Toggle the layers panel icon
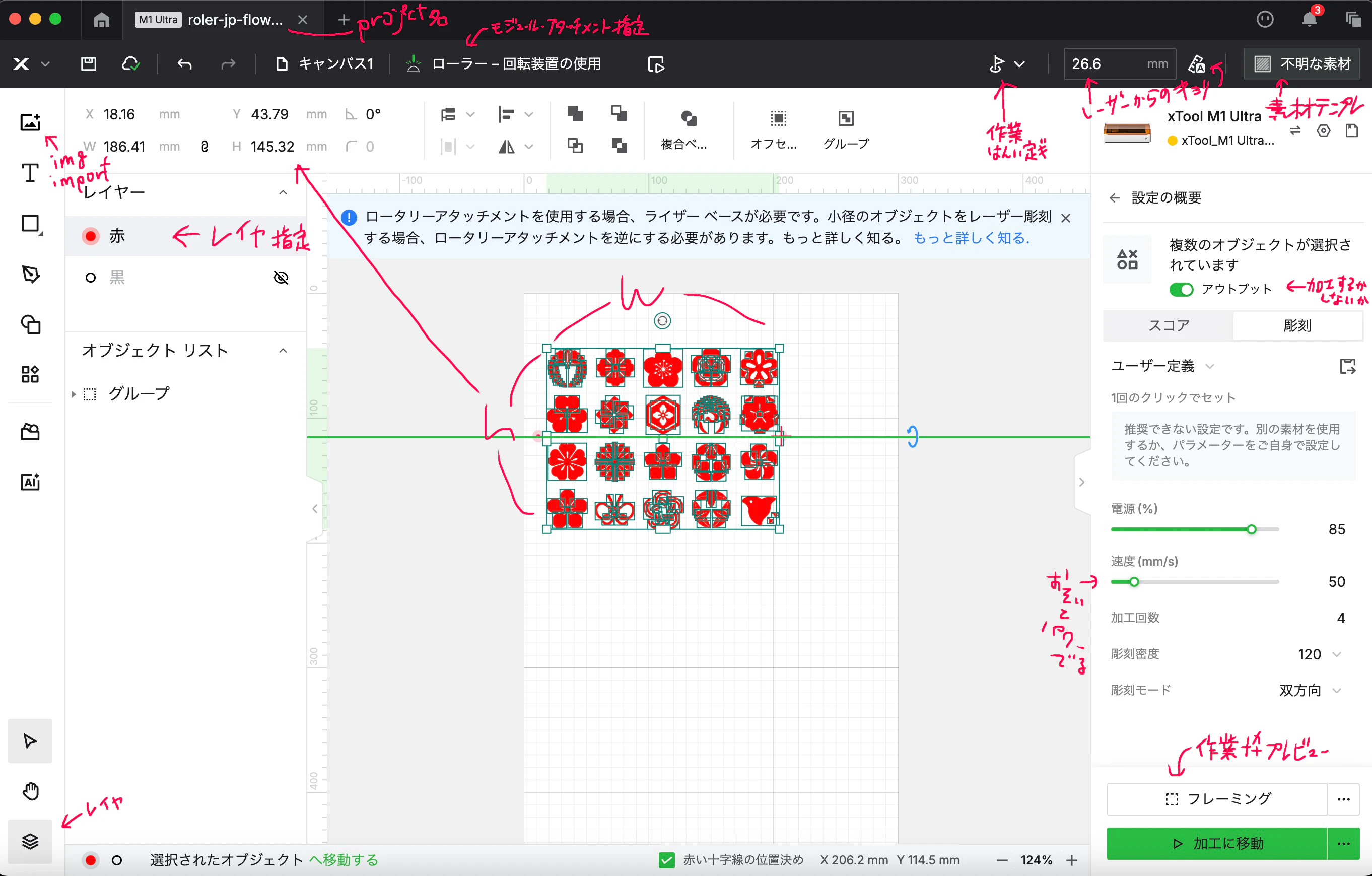Image resolution: width=1372 pixels, height=876 pixels. (x=30, y=841)
